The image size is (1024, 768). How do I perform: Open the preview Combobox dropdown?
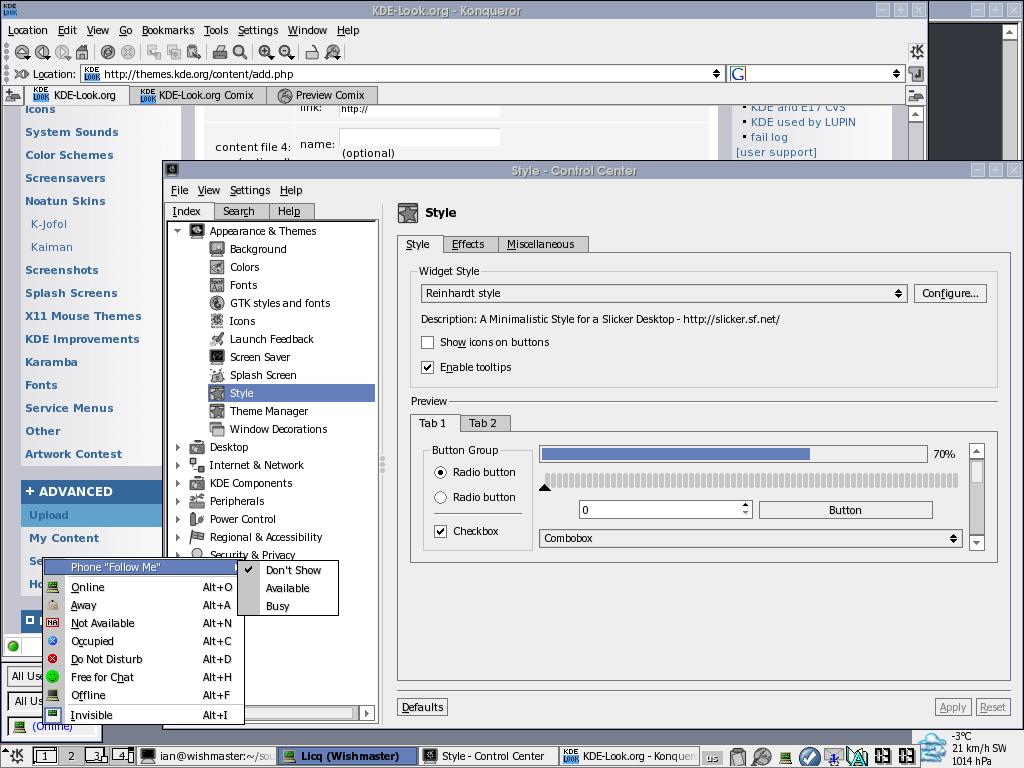(x=750, y=538)
